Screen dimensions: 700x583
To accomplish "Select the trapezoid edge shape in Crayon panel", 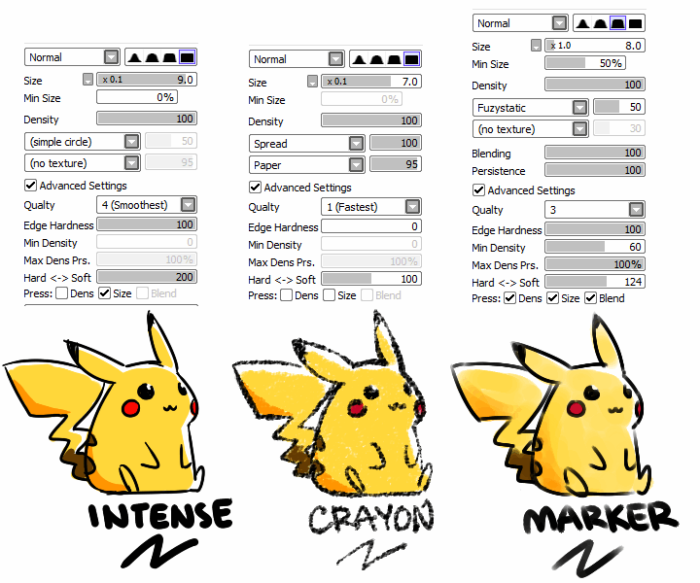I will click(x=394, y=59).
